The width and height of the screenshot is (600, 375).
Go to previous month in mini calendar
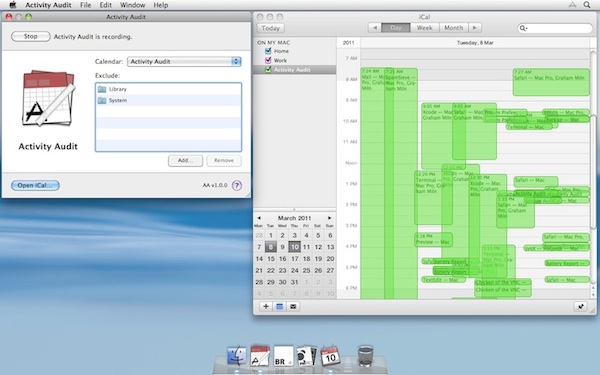tap(259, 218)
